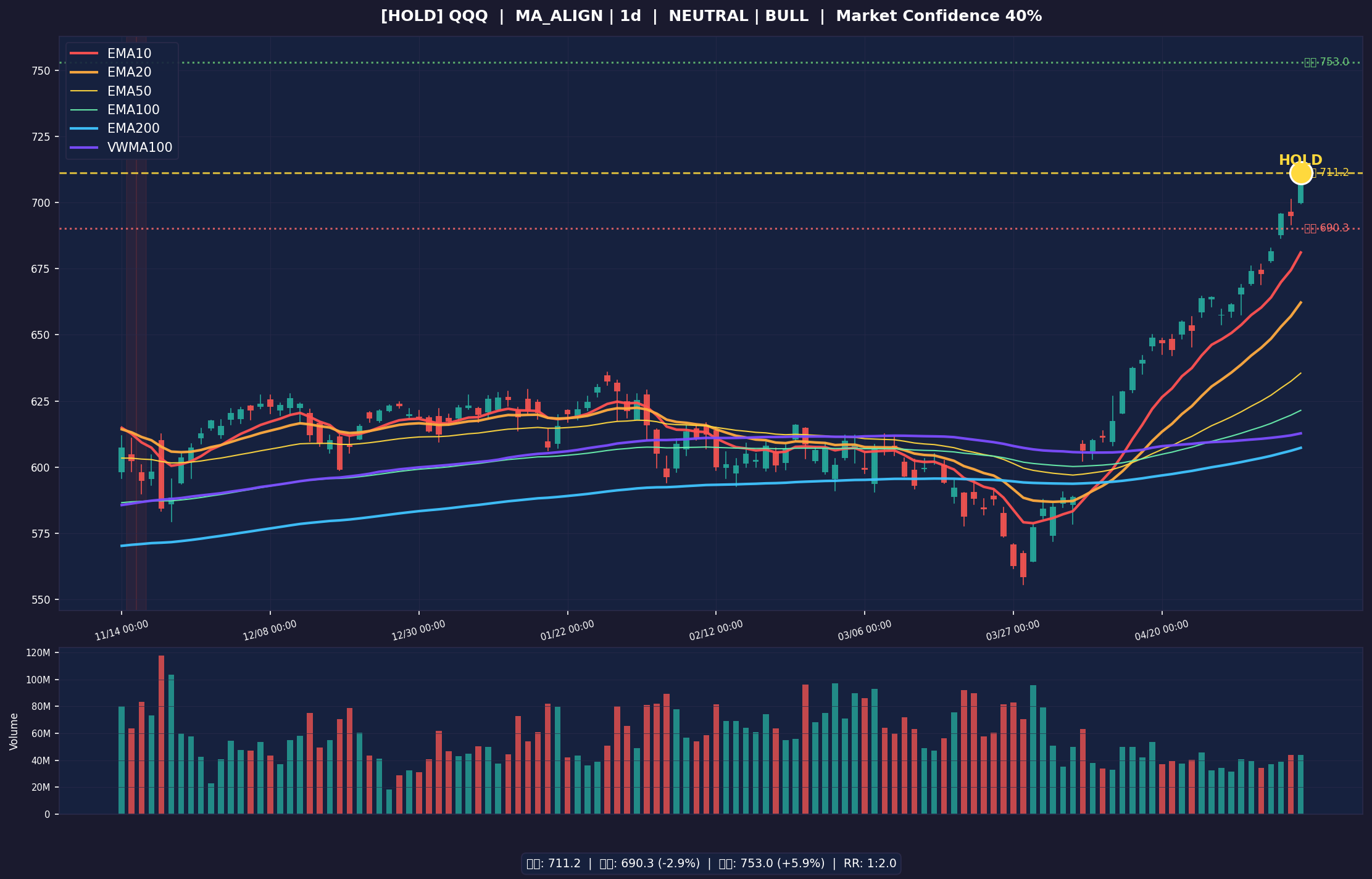This screenshot has width=1372, height=879.
Task: Click the 12/08 00:00 date label
Action: point(270,631)
